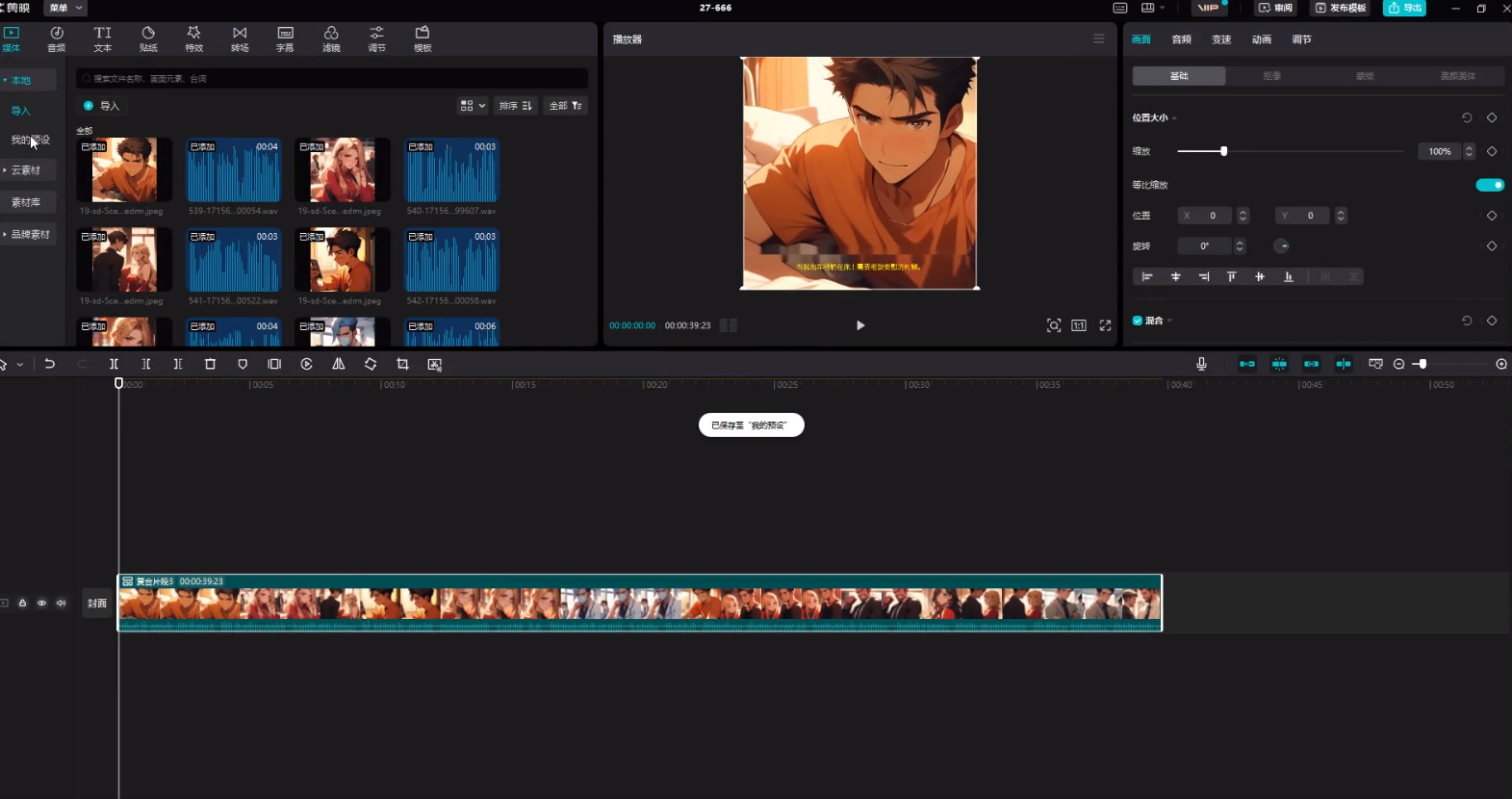Toggle main track magnet snapping
This screenshot has height=799, width=1512.
(1247, 364)
